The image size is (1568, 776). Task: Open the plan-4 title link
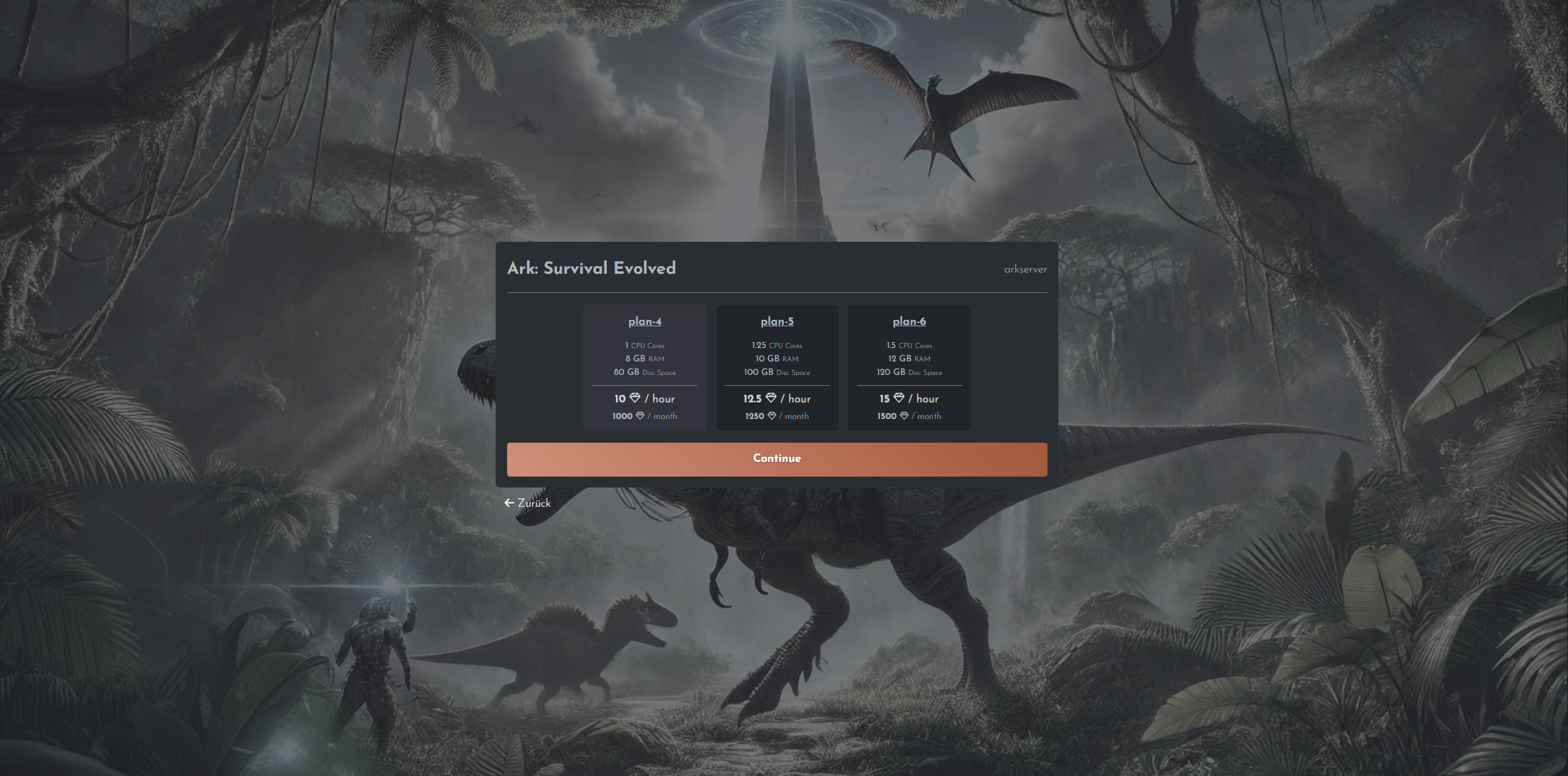point(645,321)
